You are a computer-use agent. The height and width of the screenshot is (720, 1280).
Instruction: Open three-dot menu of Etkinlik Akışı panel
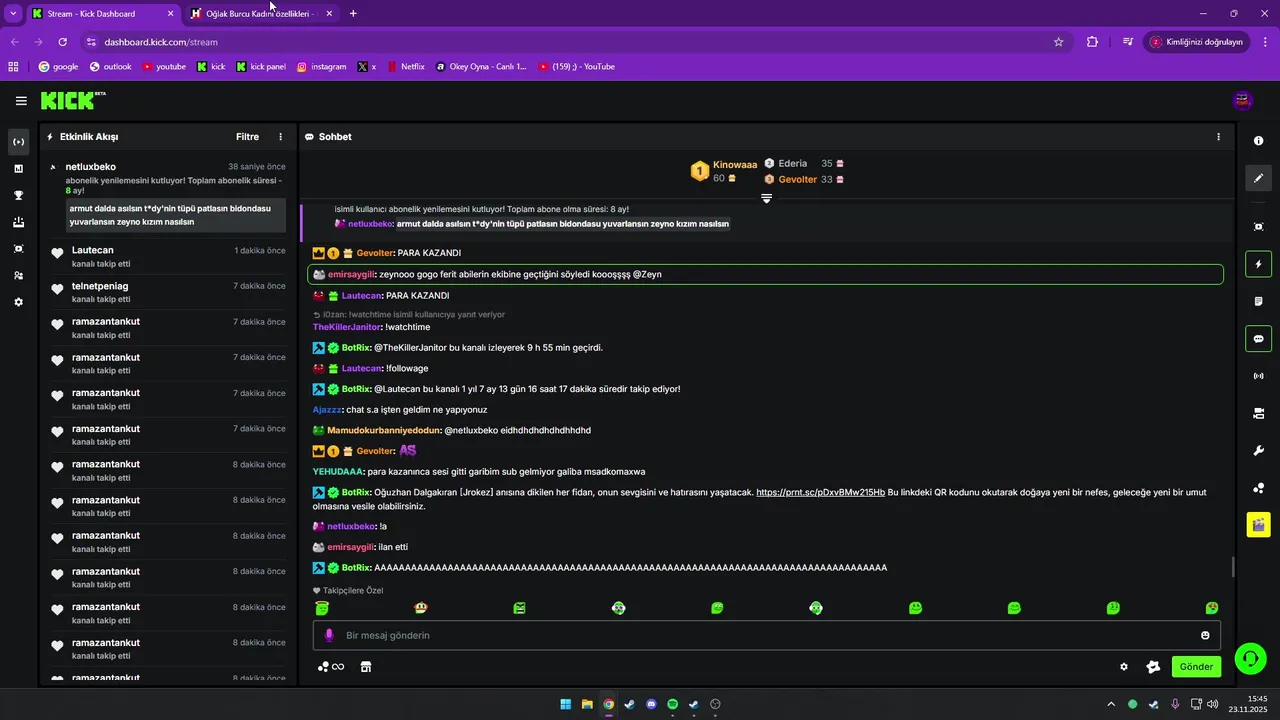pyautogui.click(x=280, y=137)
